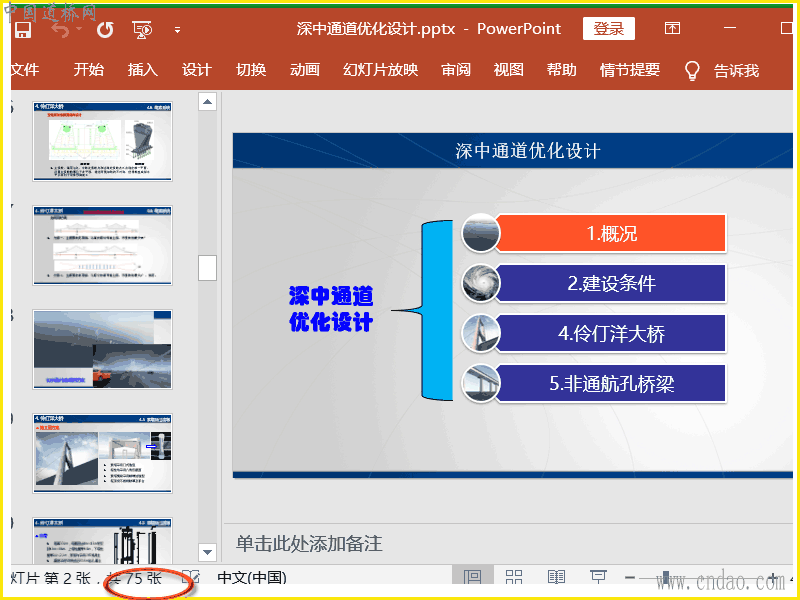Click the round typhoon image beside 2.建设条件

pyautogui.click(x=480, y=283)
